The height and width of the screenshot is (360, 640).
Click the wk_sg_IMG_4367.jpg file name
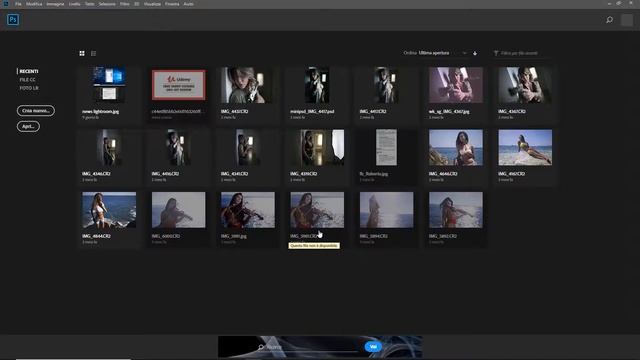pyautogui.click(x=449, y=111)
